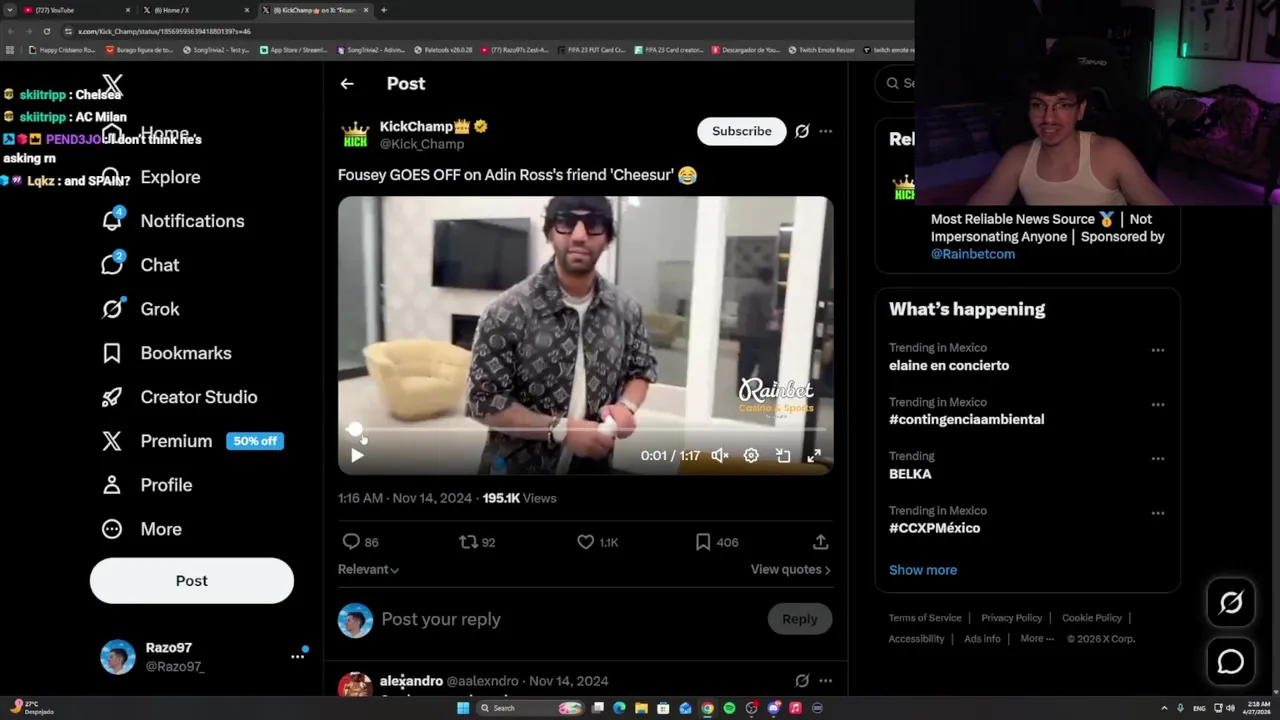
Task: Open the Happy Cristiano Ro bookmark
Action: point(62,50)
